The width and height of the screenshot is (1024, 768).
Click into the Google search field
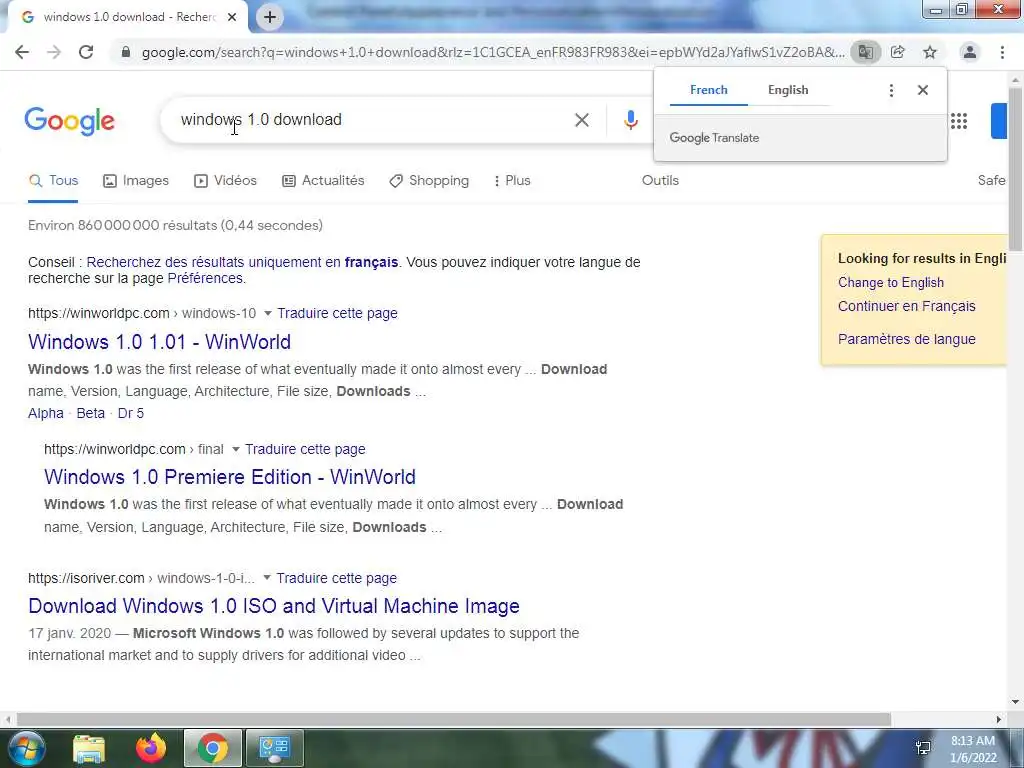pos(372,120)
